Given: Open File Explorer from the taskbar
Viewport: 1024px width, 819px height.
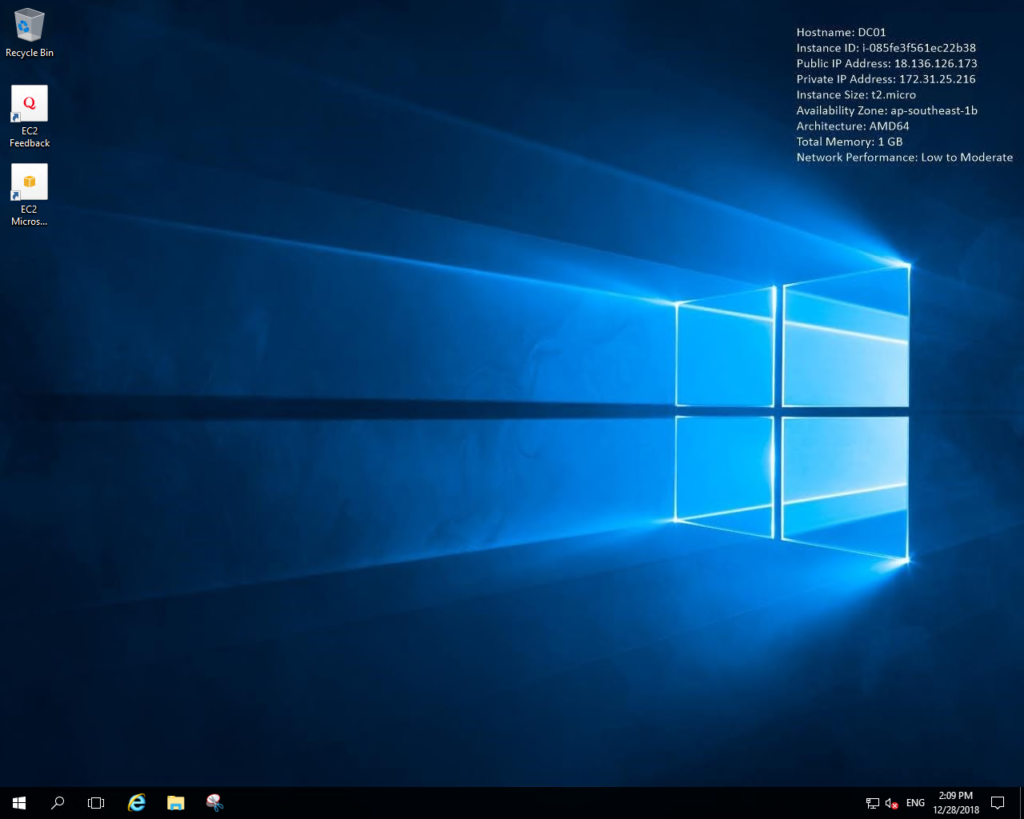Looking at the screenshot, I should (176, 803).
